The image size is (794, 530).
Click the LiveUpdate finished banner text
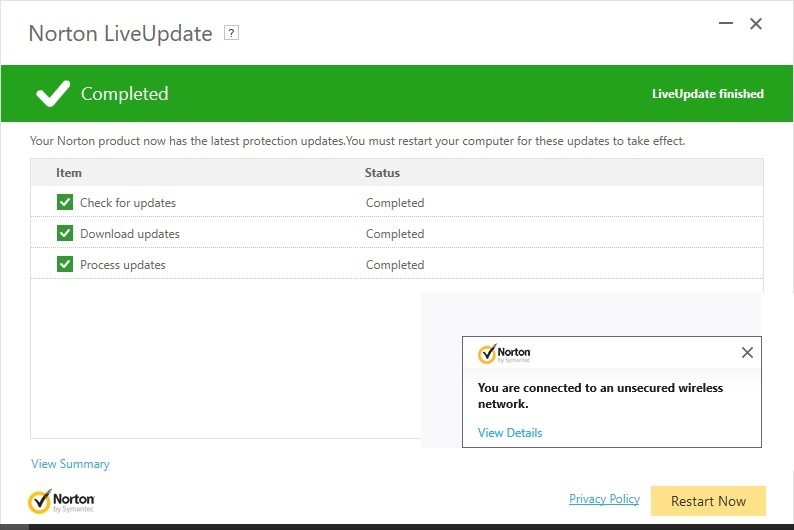pos(708,94)
